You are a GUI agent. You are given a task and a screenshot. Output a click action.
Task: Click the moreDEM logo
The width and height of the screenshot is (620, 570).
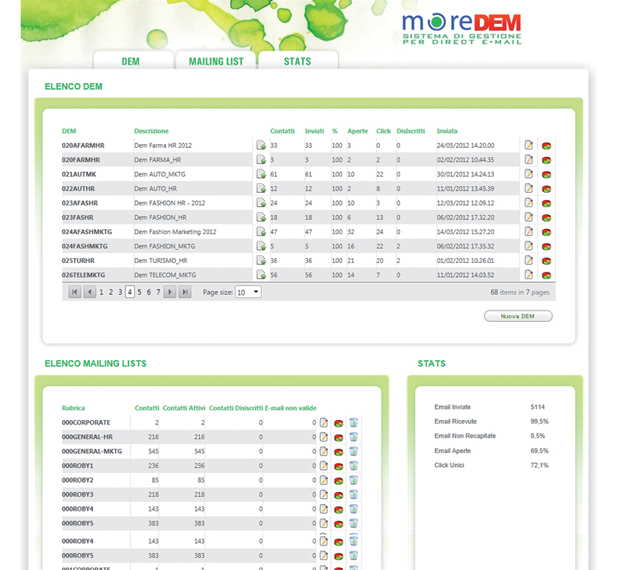point(461,28)
